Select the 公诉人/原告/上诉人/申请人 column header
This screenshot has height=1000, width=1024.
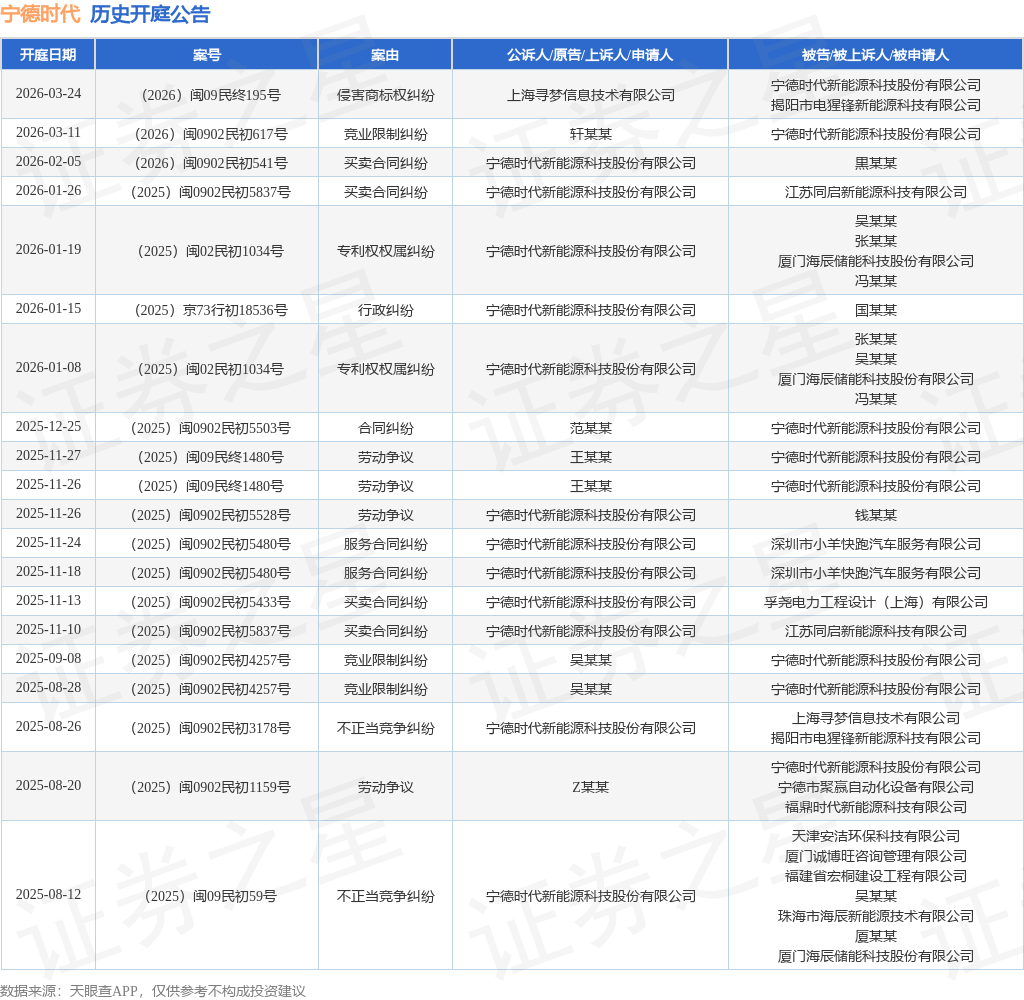point(590,55)
